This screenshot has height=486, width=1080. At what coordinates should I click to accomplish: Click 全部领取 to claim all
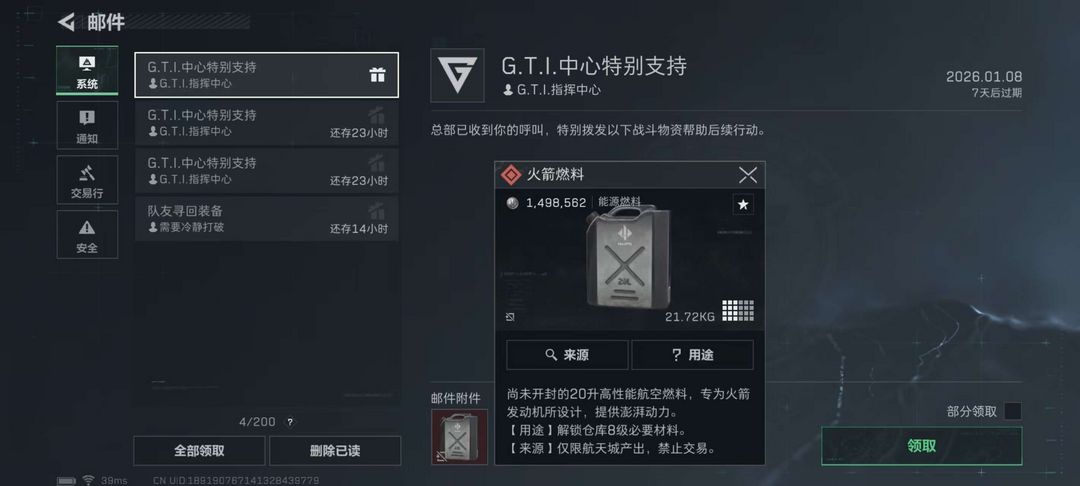pyautogui.click(x=199, y=451)
